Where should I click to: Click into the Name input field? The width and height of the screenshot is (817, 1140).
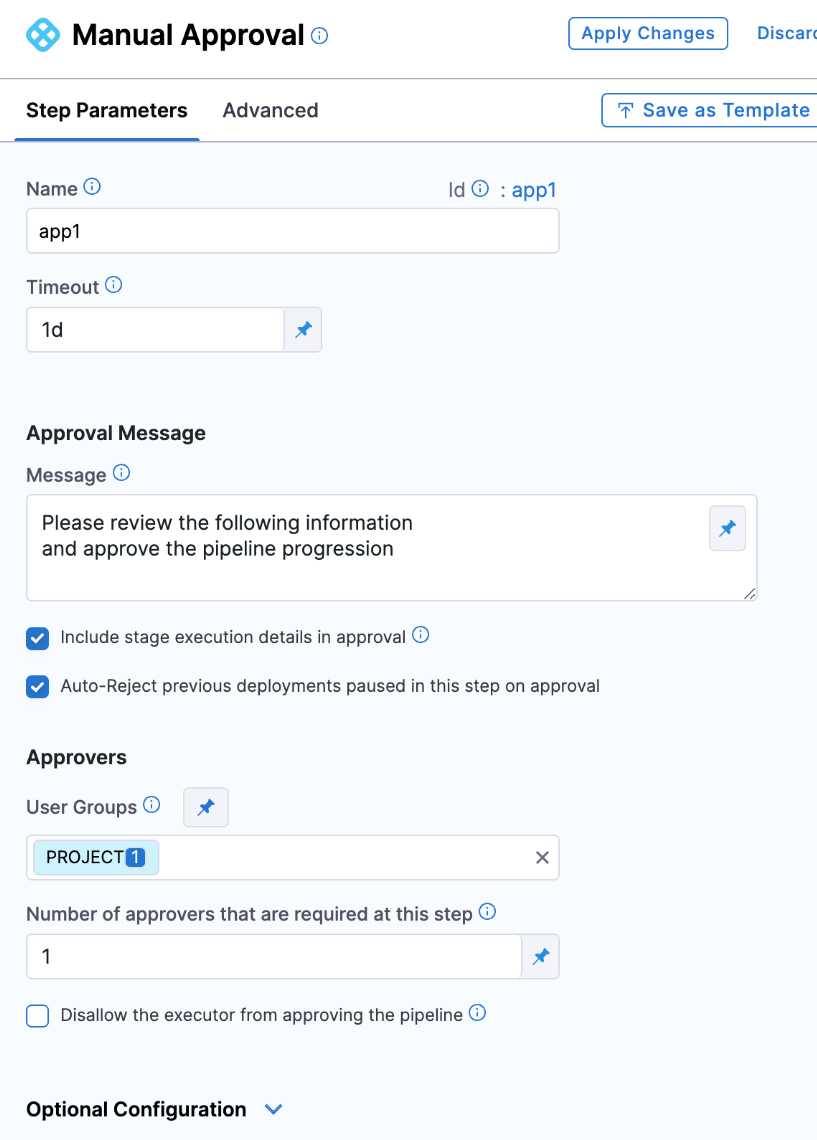tap(292, 231)
